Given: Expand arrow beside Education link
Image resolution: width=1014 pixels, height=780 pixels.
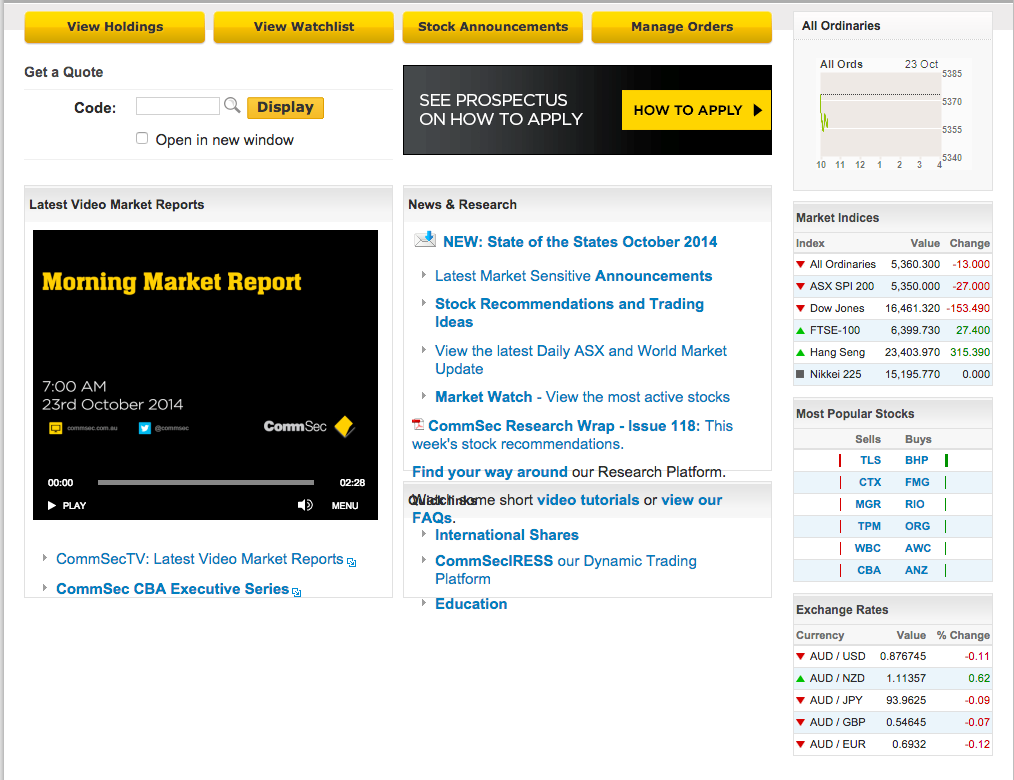Looking at the screenshot, I should click(x=424, y=603).
